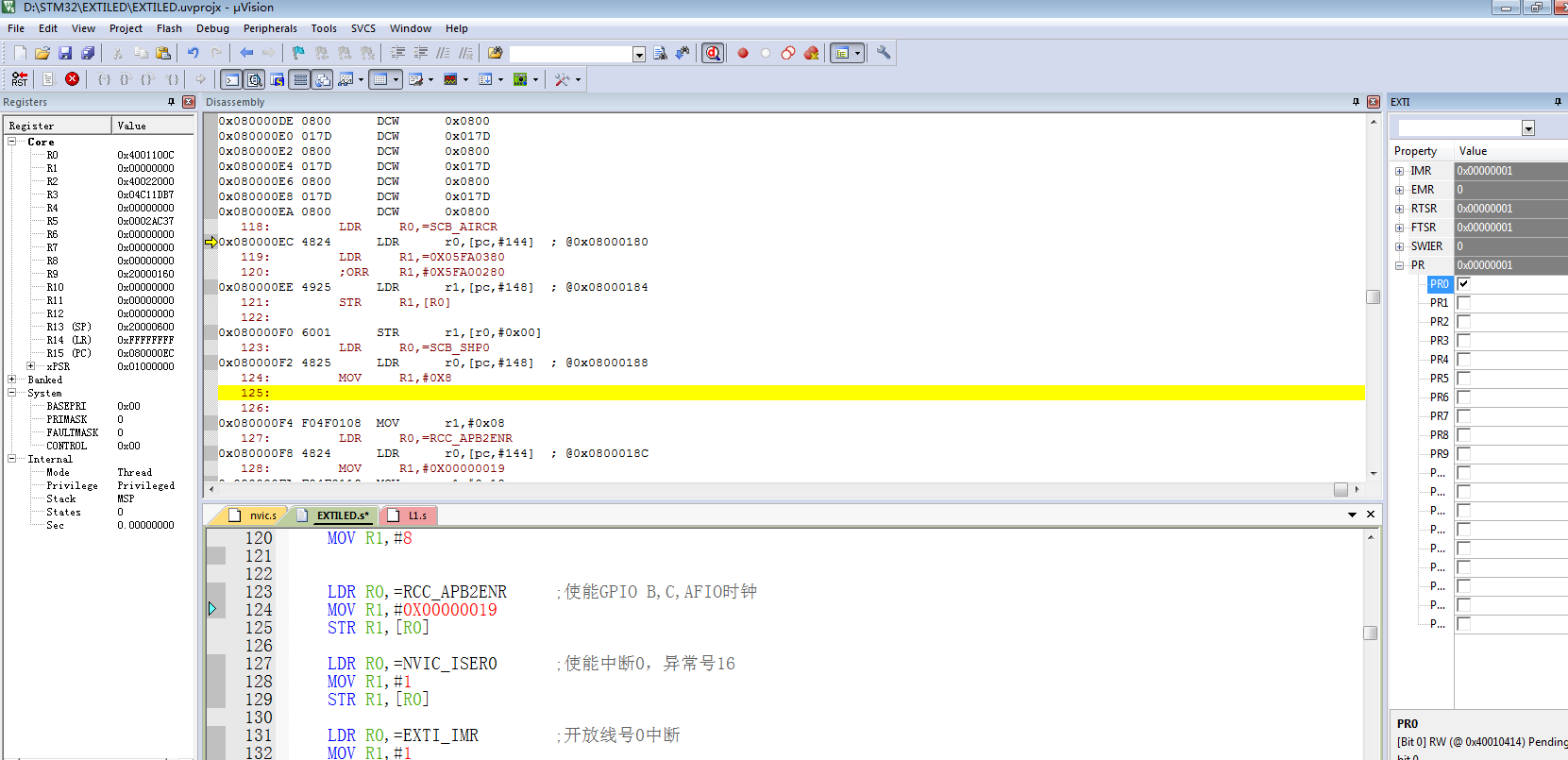Collapse the Core registers group
This screenshot has height=760, width=1568.
coord(11,142)
